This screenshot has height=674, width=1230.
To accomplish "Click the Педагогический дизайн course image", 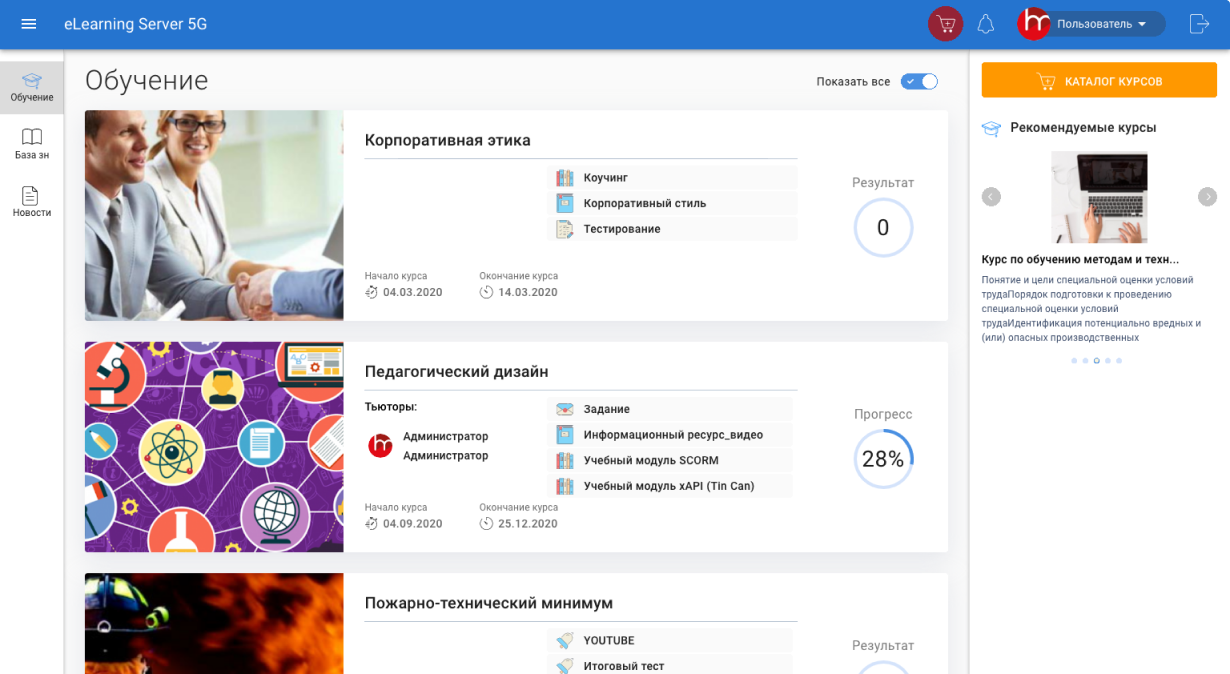I will pos(214,447).
